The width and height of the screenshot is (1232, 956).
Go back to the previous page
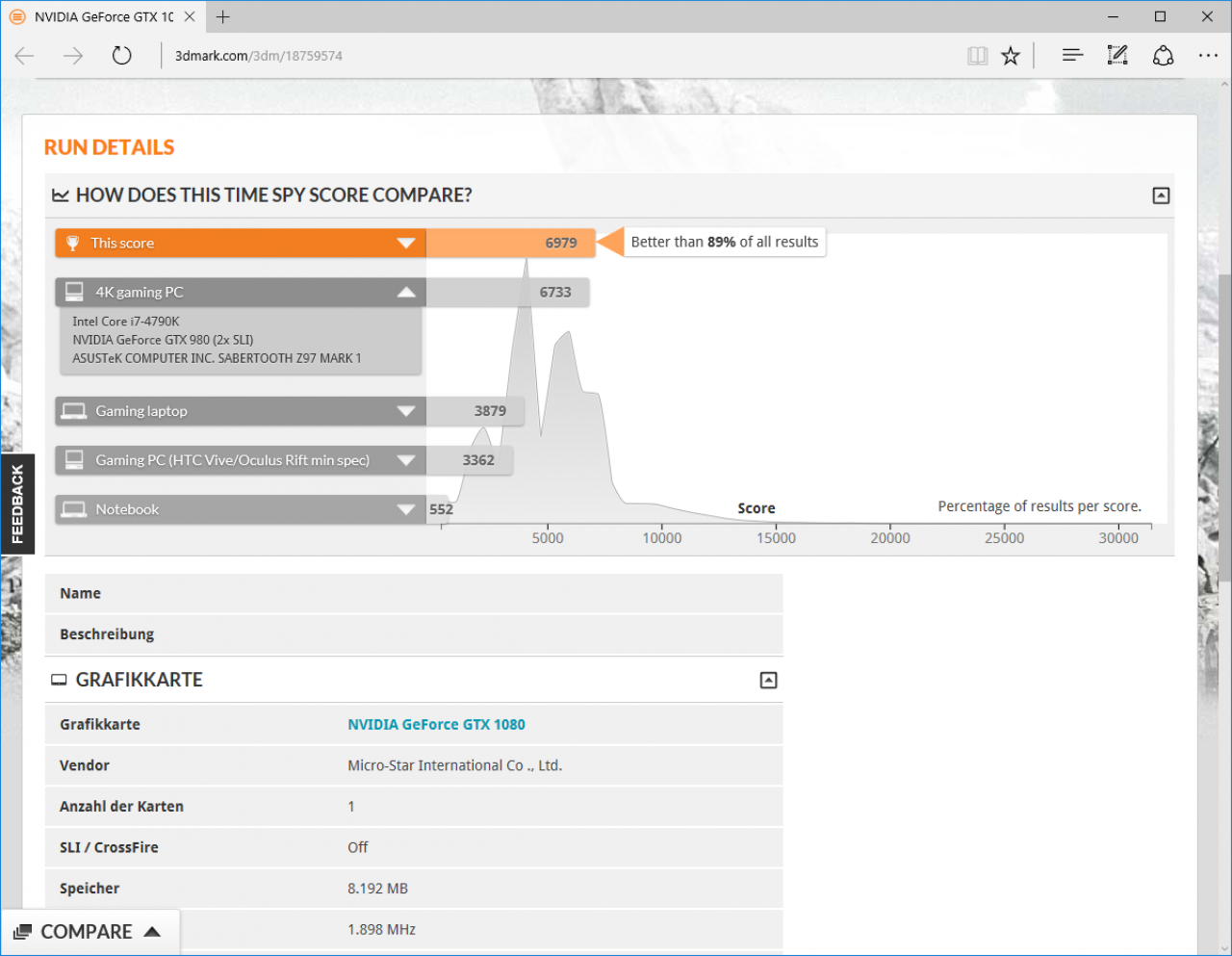pos(25,55)
